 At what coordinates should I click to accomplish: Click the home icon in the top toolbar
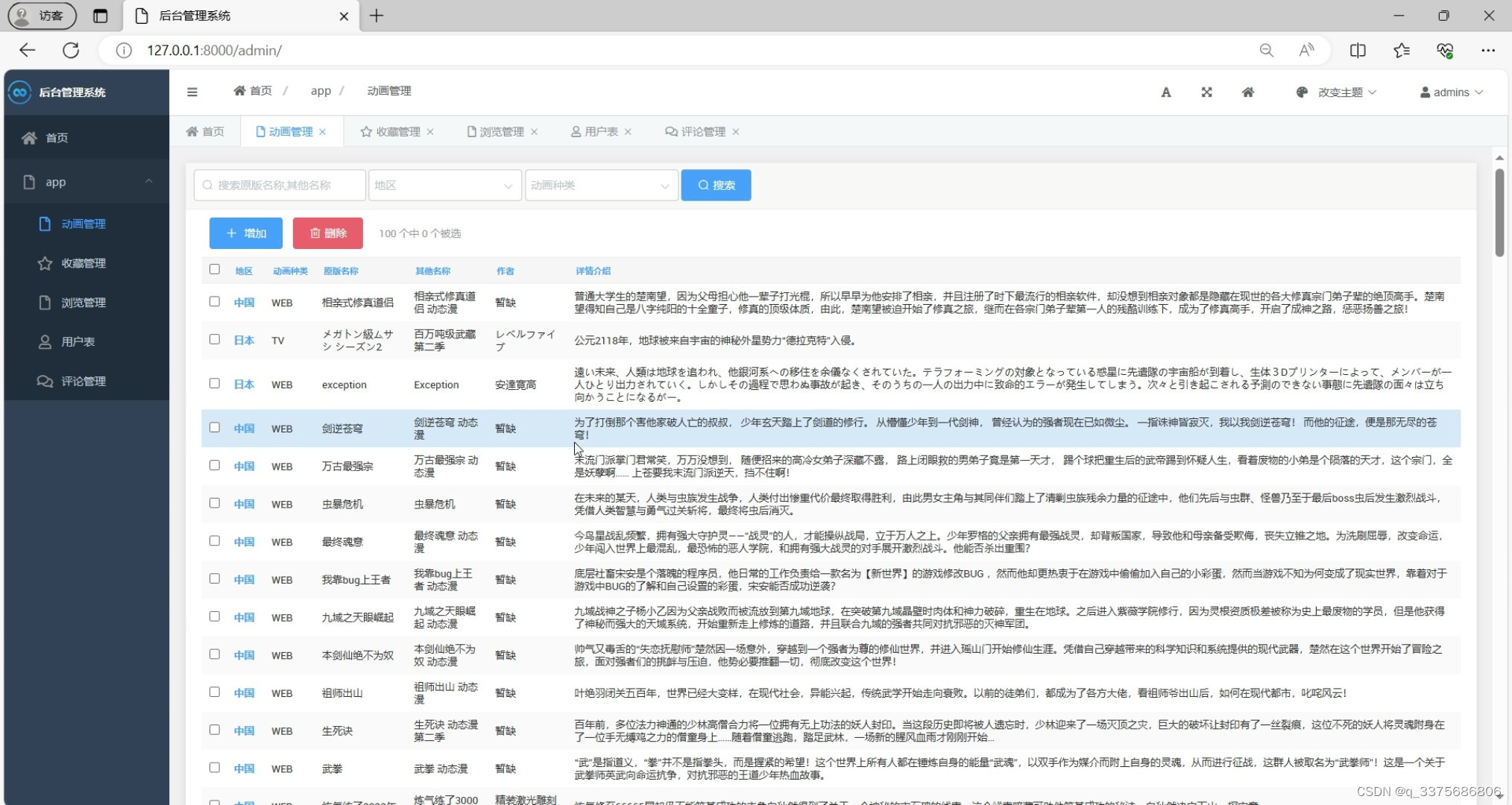pyautogui.click(x=1249, y=92)
